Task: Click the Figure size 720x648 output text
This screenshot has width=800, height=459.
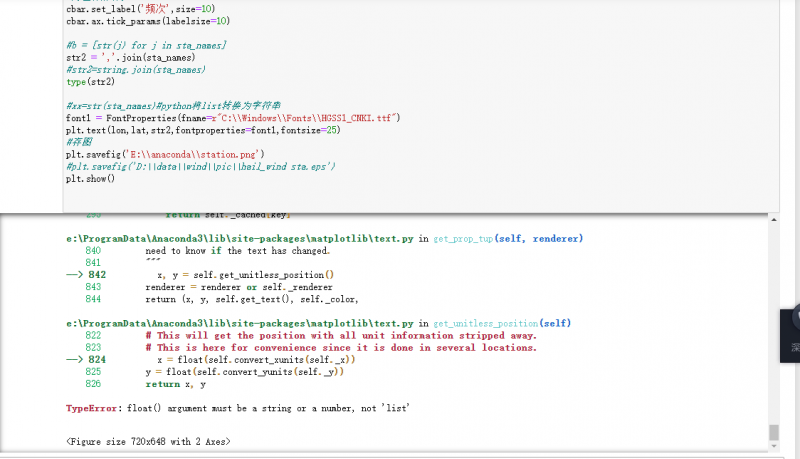Action: point(148,441)
